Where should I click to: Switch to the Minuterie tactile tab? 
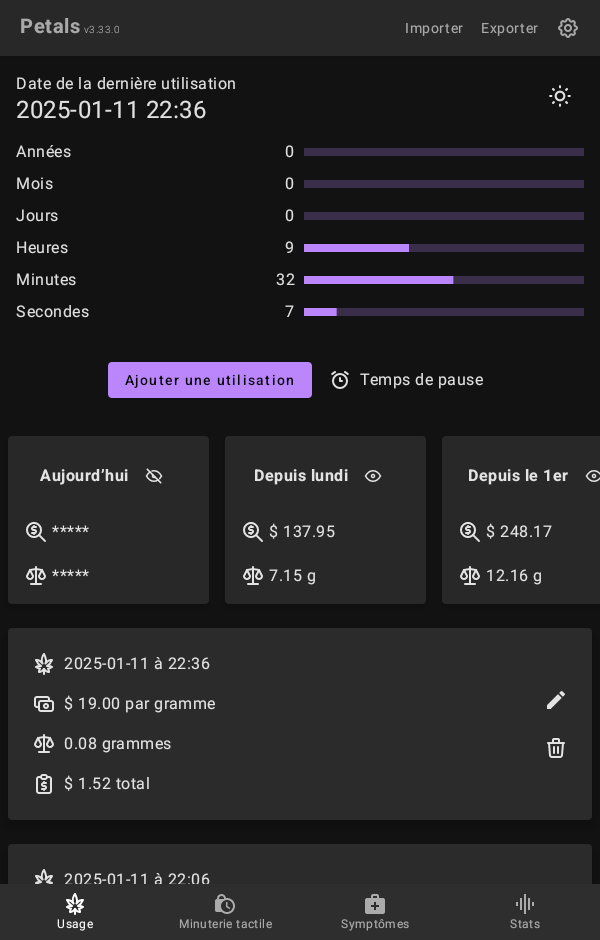(x=225, y=911)
